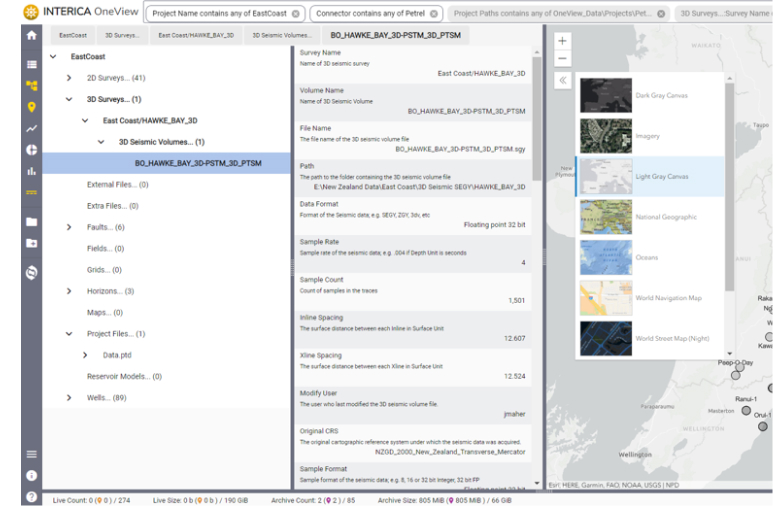This screenshot has width=773, height=506.
Task: Open the bar chart statistics icon
Action: tap(31, 171)
